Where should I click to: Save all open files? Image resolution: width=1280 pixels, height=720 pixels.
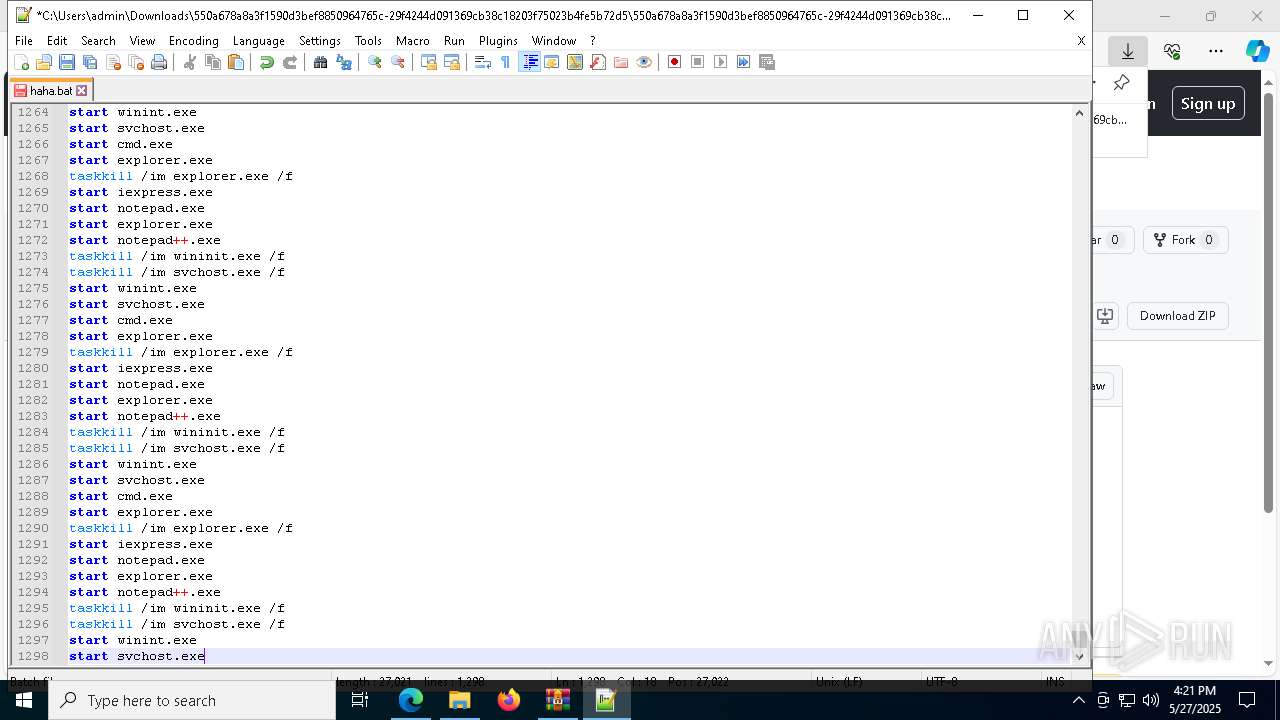[x=90, y=62]
